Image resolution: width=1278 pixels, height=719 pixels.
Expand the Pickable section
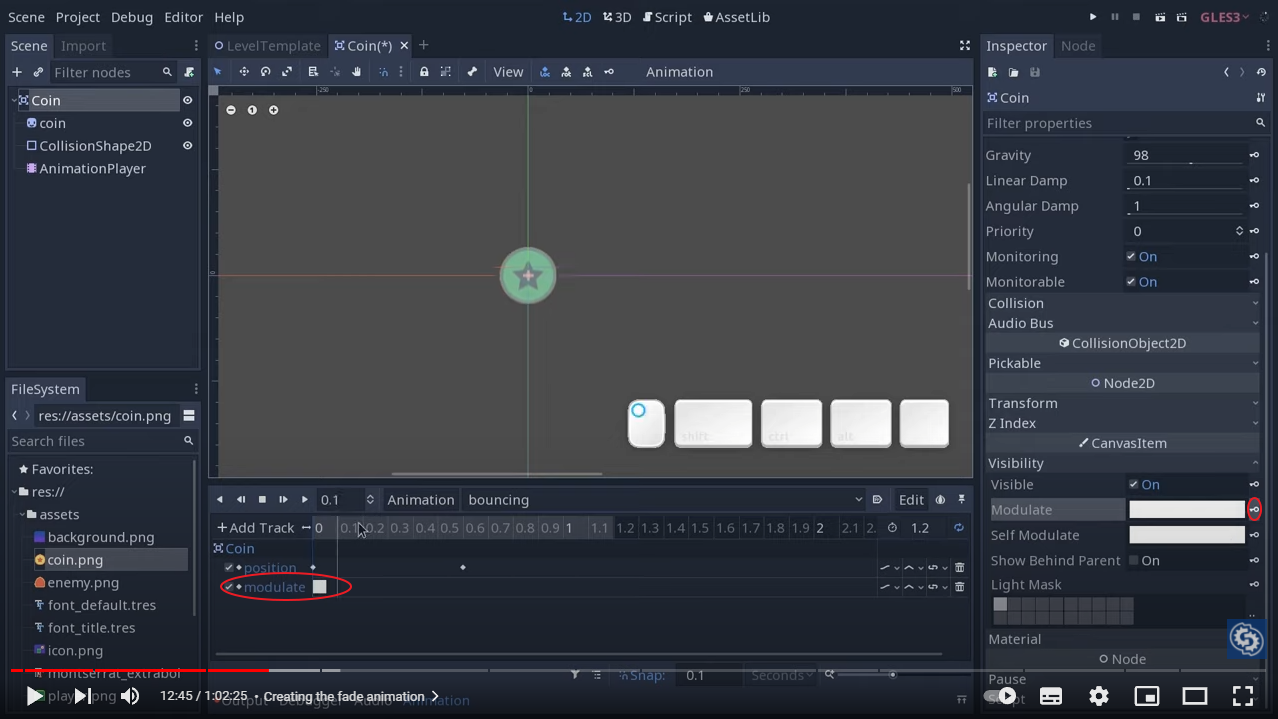coord(1122,363)
